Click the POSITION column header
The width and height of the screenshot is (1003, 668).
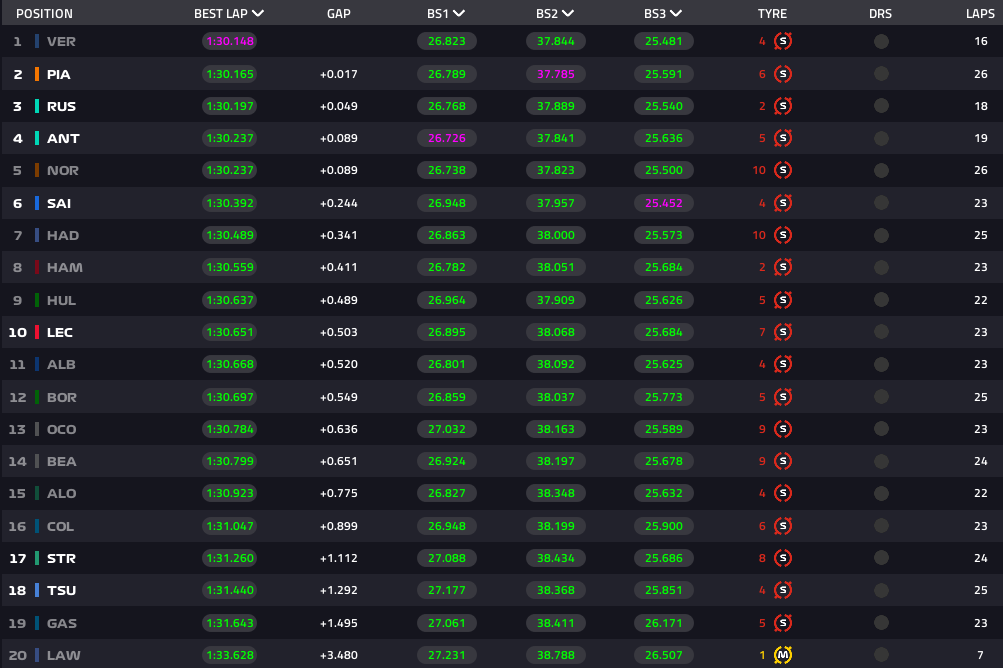click(x=44, y=14)
